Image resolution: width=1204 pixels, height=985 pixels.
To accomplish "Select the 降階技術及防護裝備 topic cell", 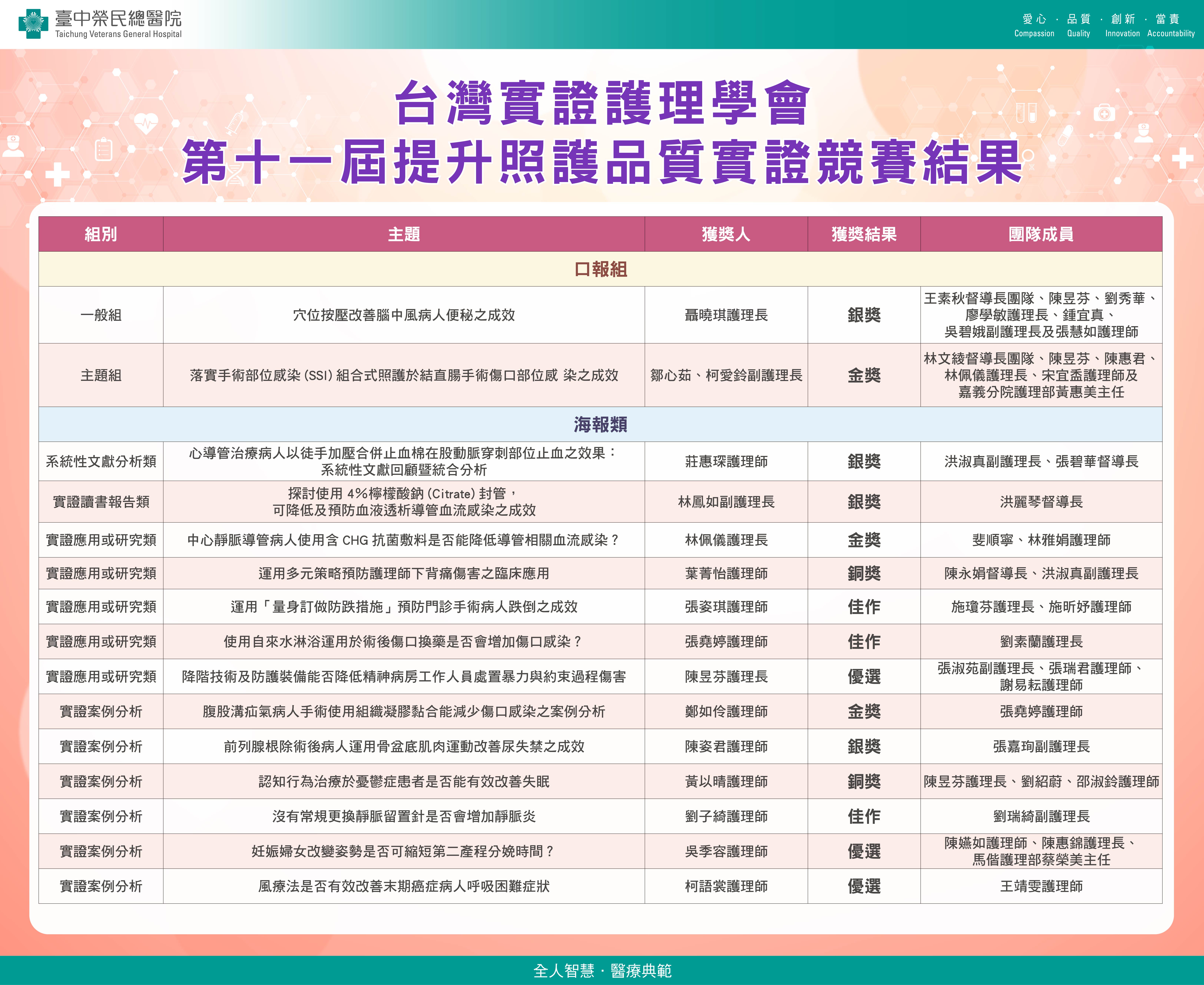I will 404,676.
